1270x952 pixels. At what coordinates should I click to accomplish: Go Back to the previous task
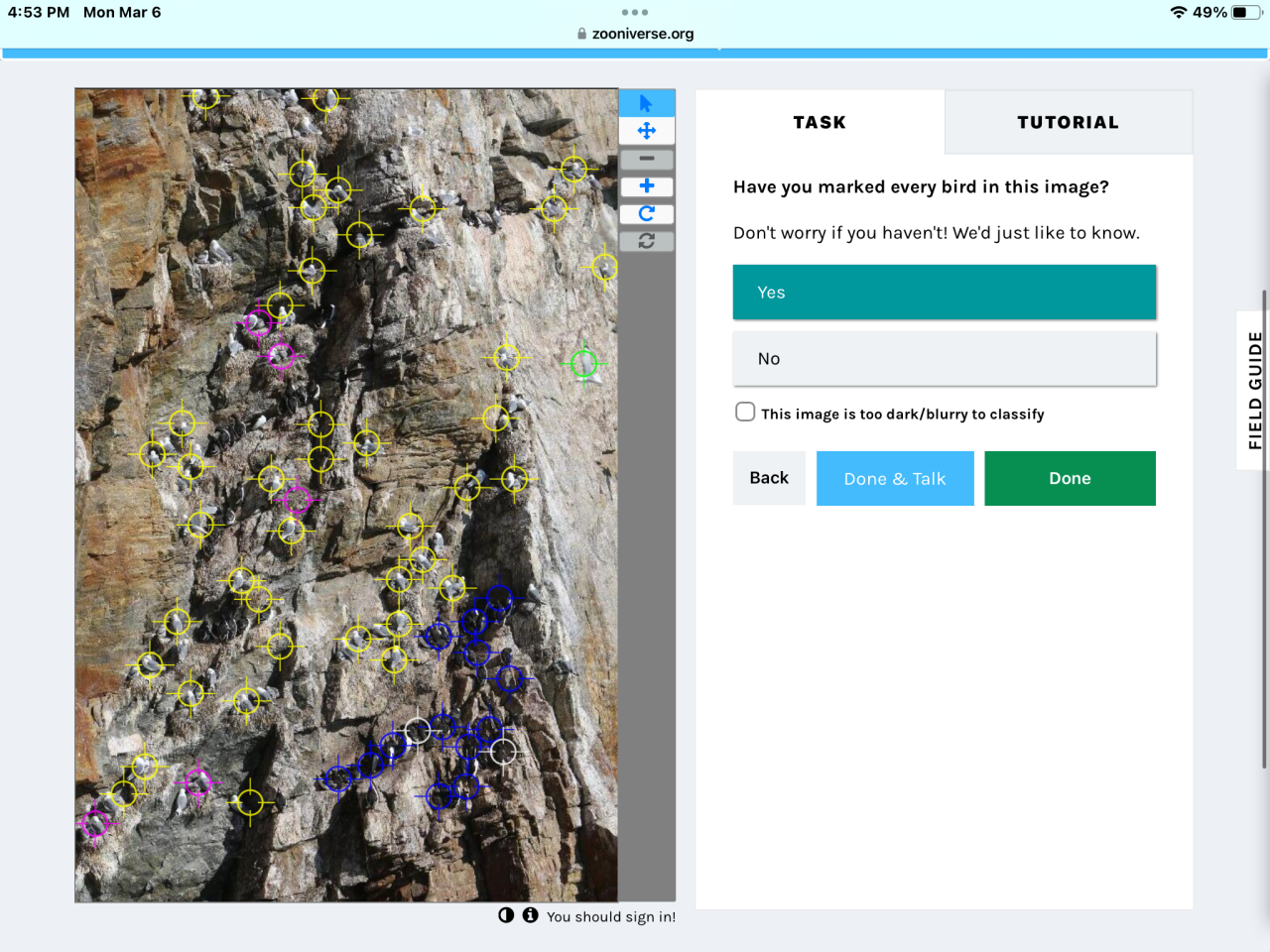point(769,478)
